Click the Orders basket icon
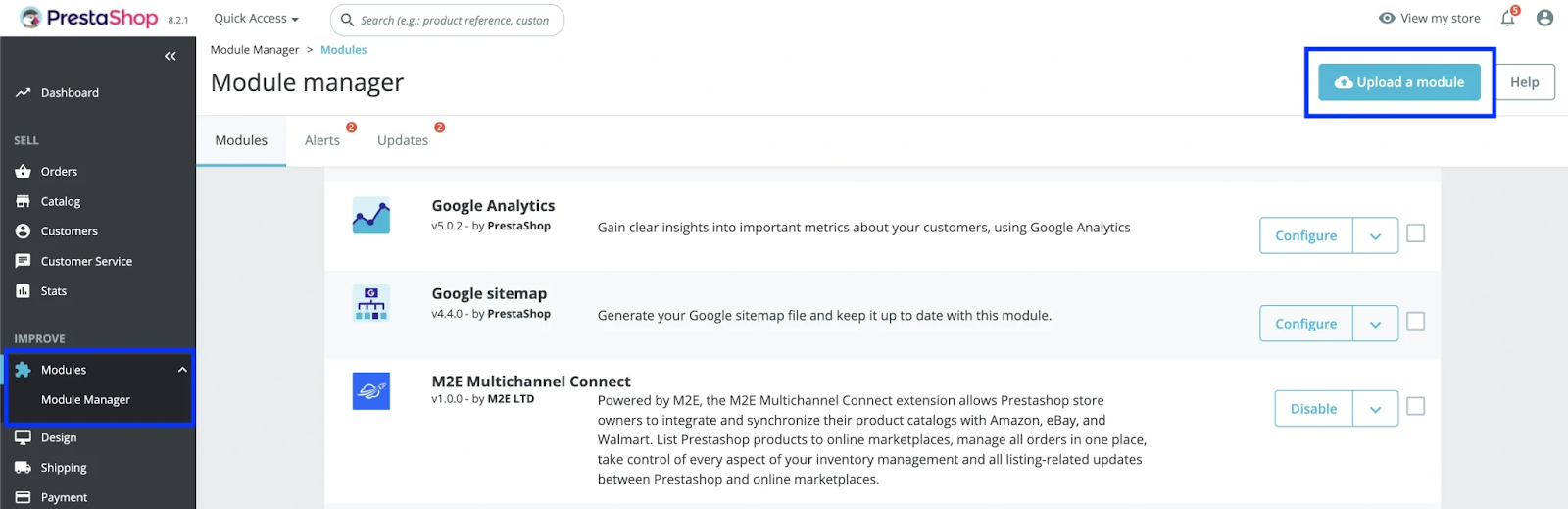Screen dimensions: 1568x509 pos(24,172)
